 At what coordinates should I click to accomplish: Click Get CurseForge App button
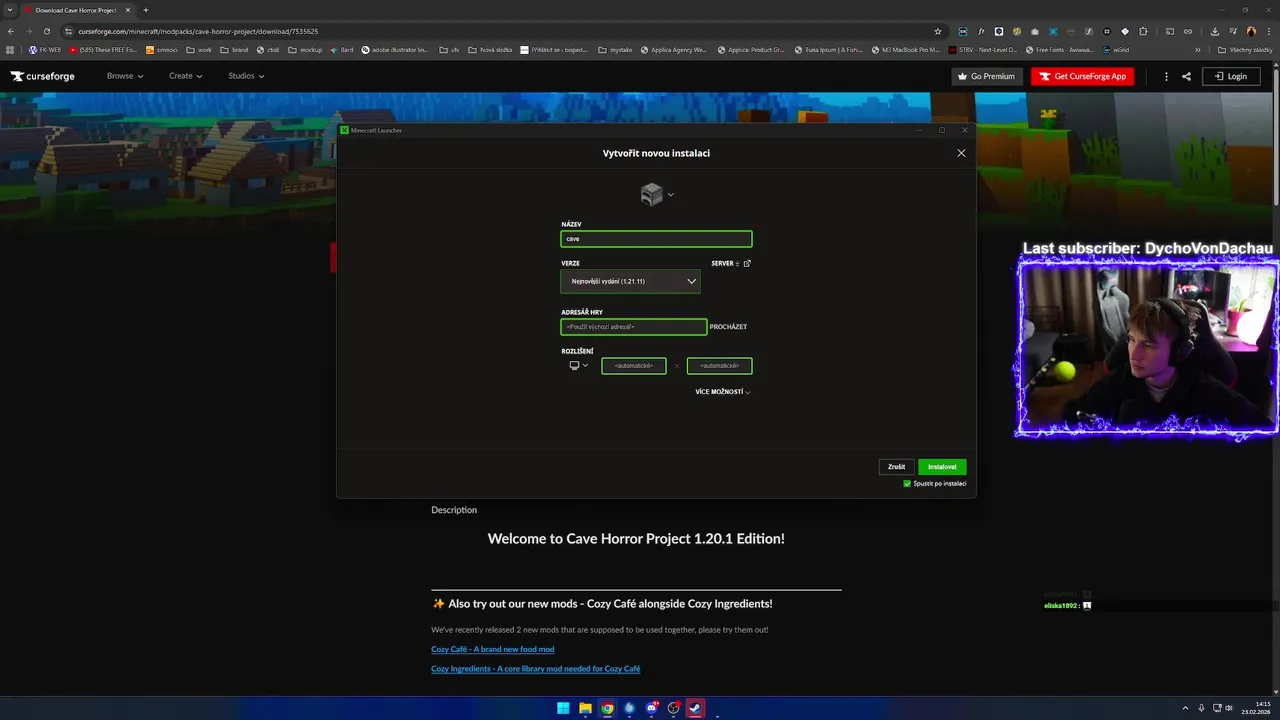(1082, 76)
